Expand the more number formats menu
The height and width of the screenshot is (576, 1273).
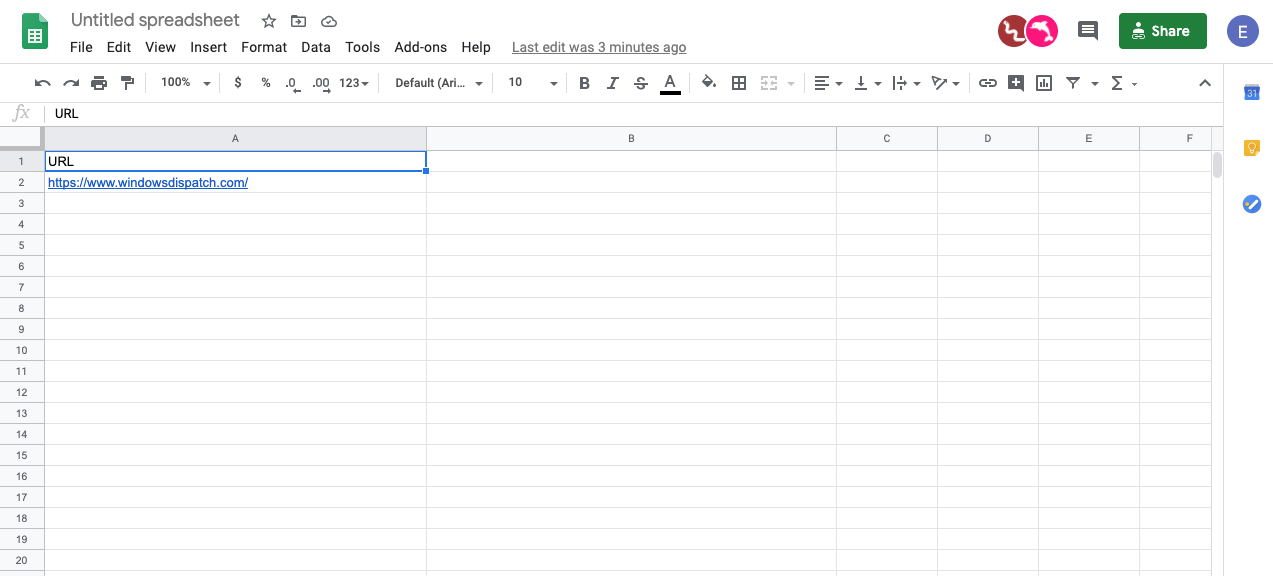pos(352,83)
